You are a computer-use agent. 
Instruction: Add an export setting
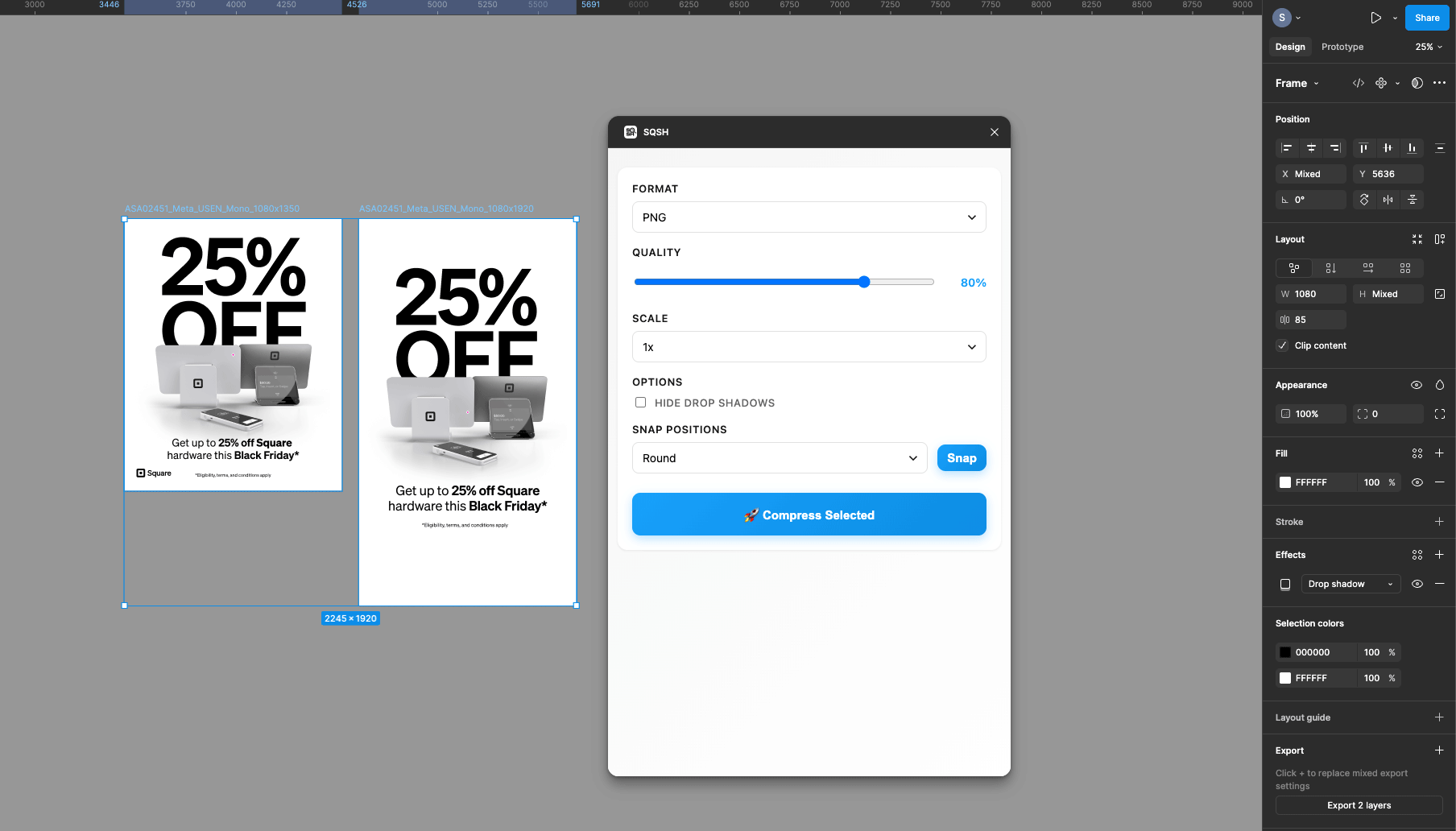coord(1440,750)
